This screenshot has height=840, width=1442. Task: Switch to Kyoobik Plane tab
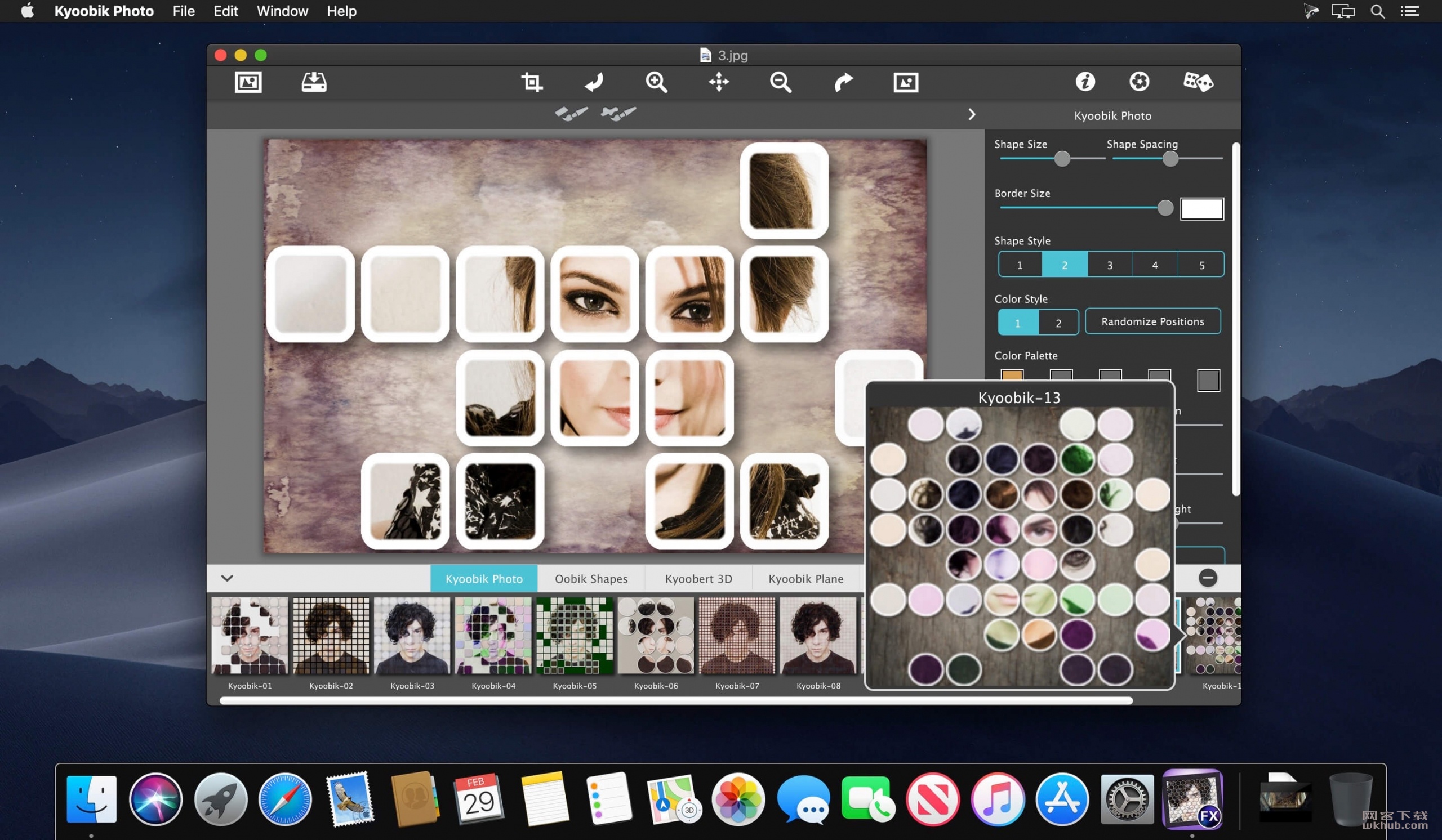[x=805, y=578]
